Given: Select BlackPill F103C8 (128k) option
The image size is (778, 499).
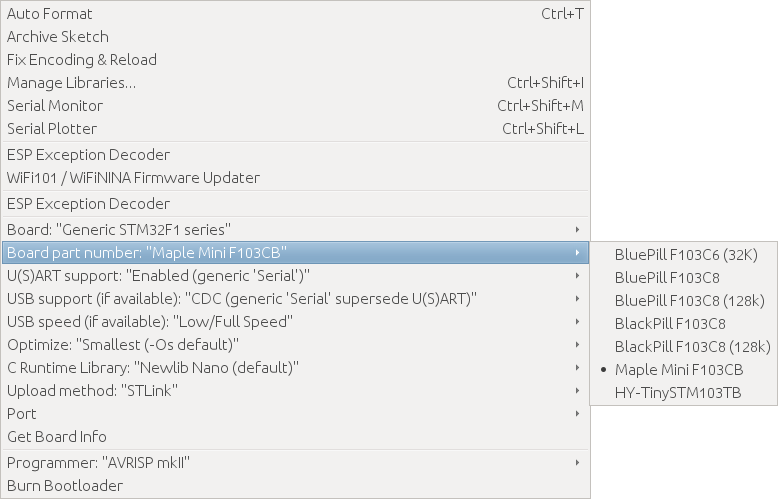Looking at the screenshot, I should pyautogui.click(x=692, y=347).
